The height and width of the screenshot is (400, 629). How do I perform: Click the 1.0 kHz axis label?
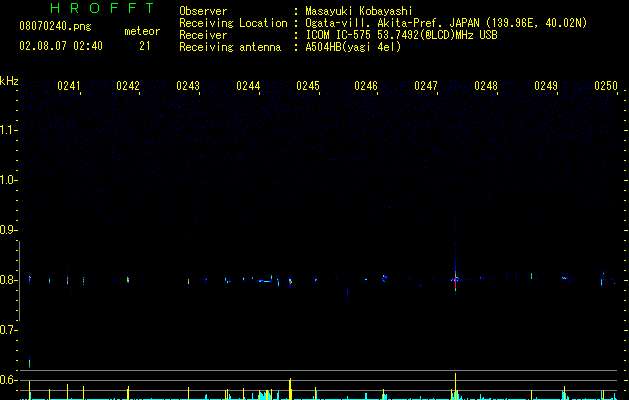[x=8, y=180]
